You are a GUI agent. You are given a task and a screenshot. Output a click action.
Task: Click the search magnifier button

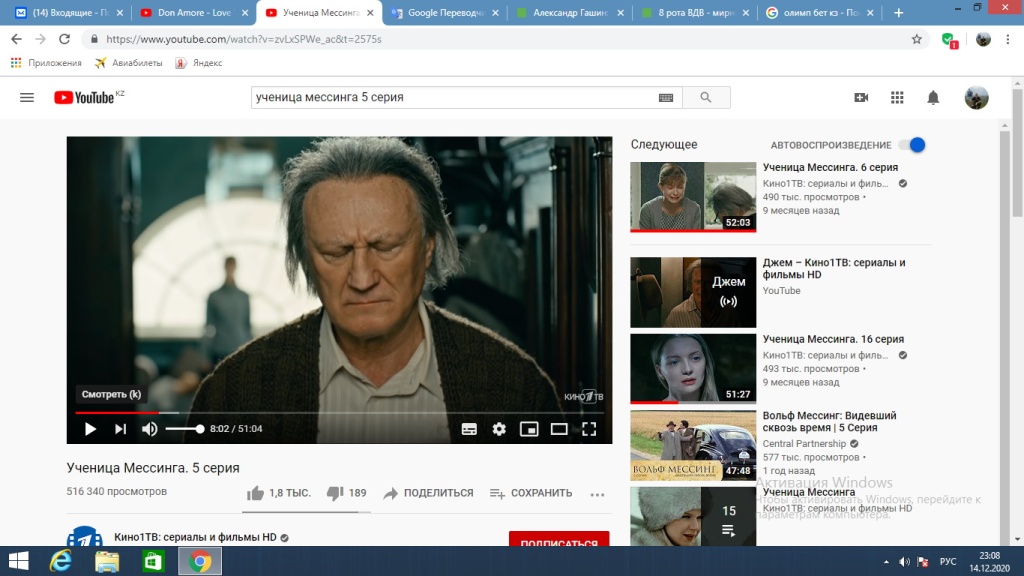(x=706, y=97)
